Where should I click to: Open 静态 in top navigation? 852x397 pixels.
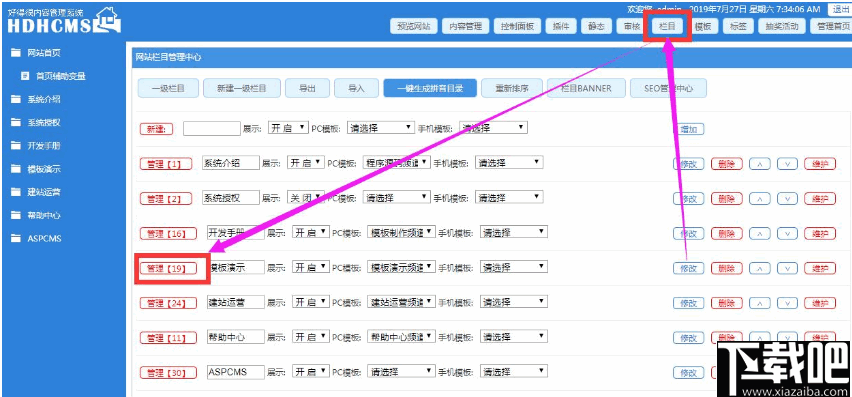tap(596, 26)
